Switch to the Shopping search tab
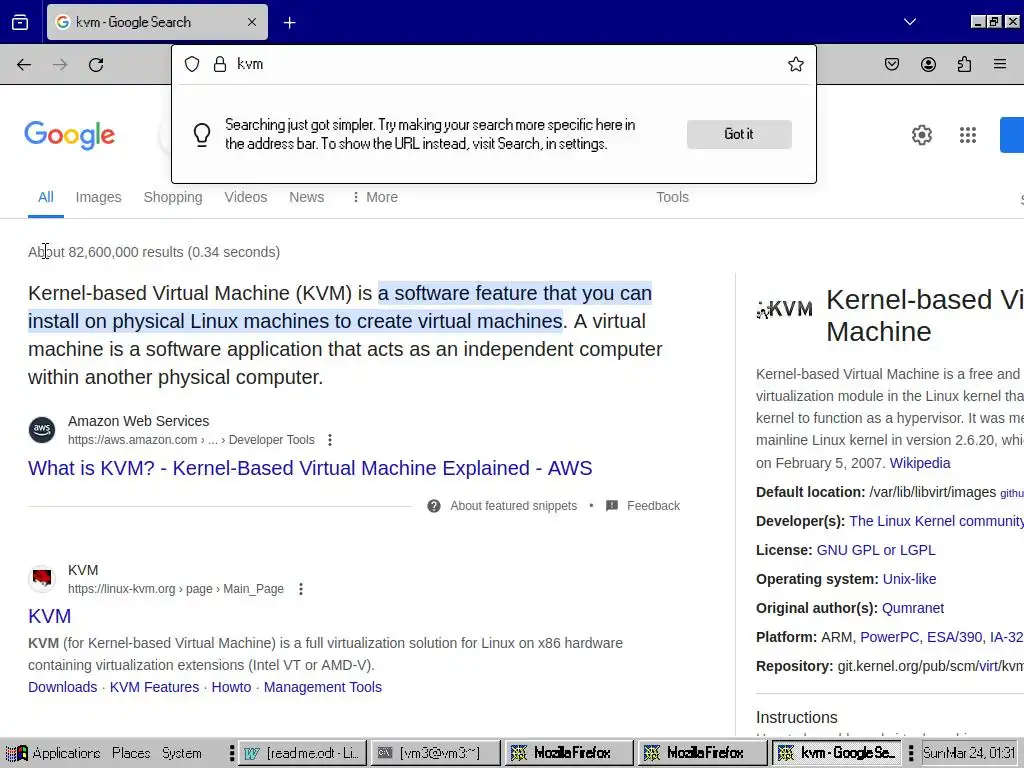The height and width of the screenshot is (768, 1024). click(x=173, y=197)
